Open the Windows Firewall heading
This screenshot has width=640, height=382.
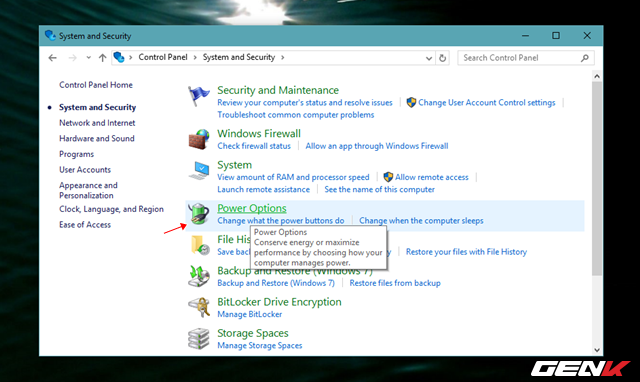coord(259,133)
